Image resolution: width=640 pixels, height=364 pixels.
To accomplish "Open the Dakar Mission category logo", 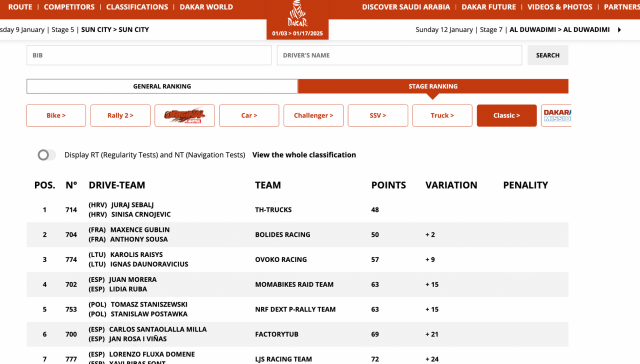I will click(556, 115).
